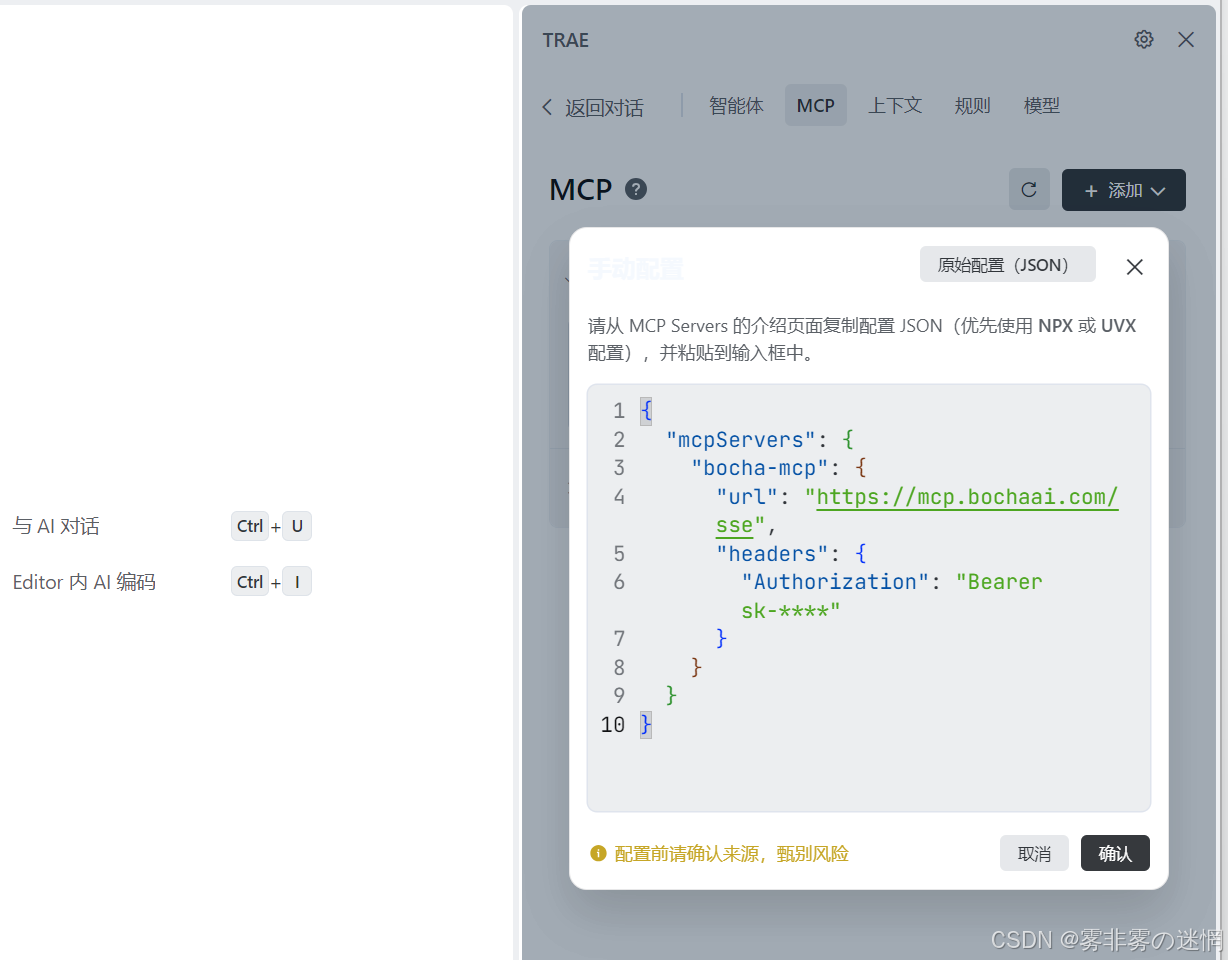
Task: Open the https://mcp.bochaai.com/ link
Action: tap(967, 497)
